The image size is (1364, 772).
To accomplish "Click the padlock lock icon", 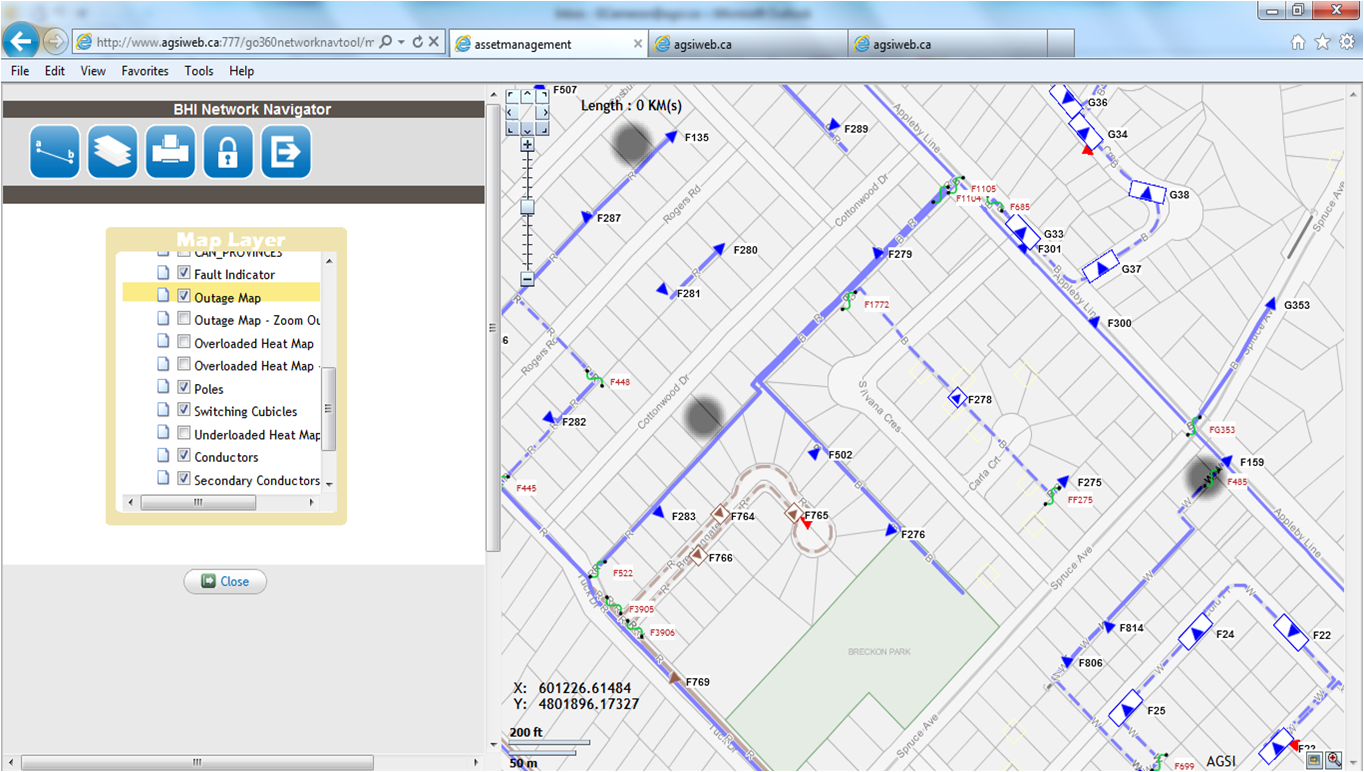I will 228,152.
